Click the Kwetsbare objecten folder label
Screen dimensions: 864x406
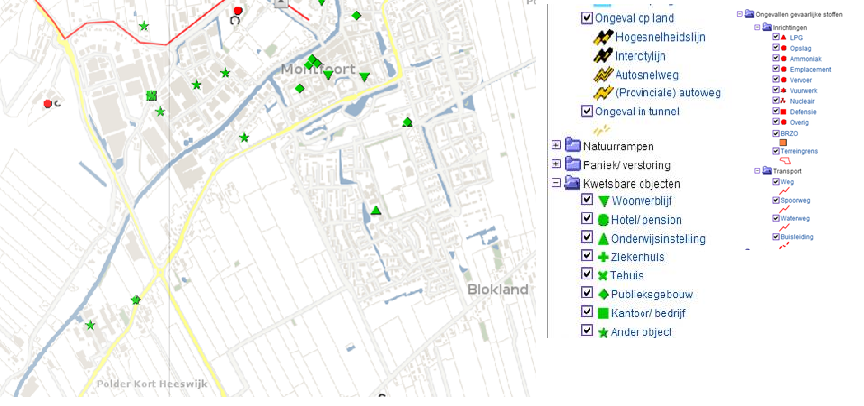coord(631,183)
